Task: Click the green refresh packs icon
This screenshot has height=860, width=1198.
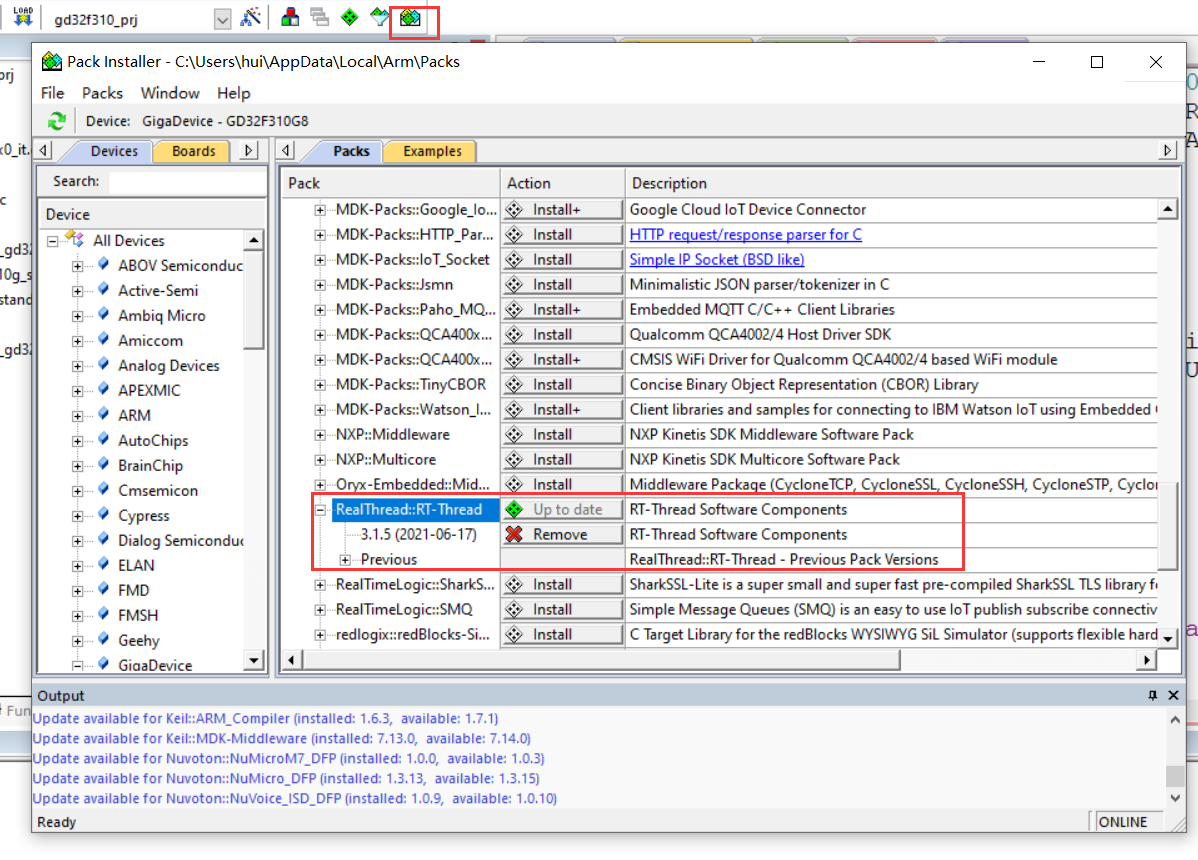Action: tap(57, 121)
